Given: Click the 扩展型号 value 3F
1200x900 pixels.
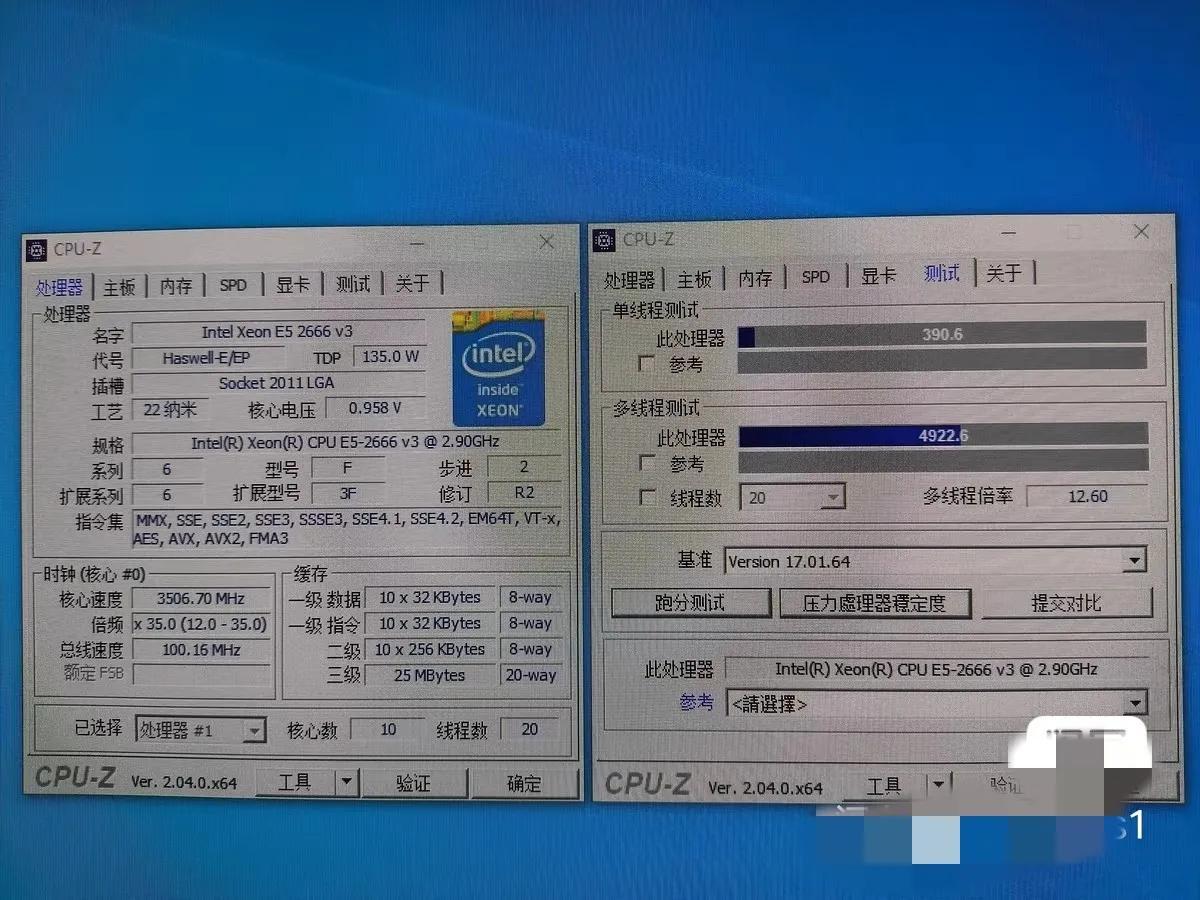Looking at the screenshot, I should [x=348, y=493].
